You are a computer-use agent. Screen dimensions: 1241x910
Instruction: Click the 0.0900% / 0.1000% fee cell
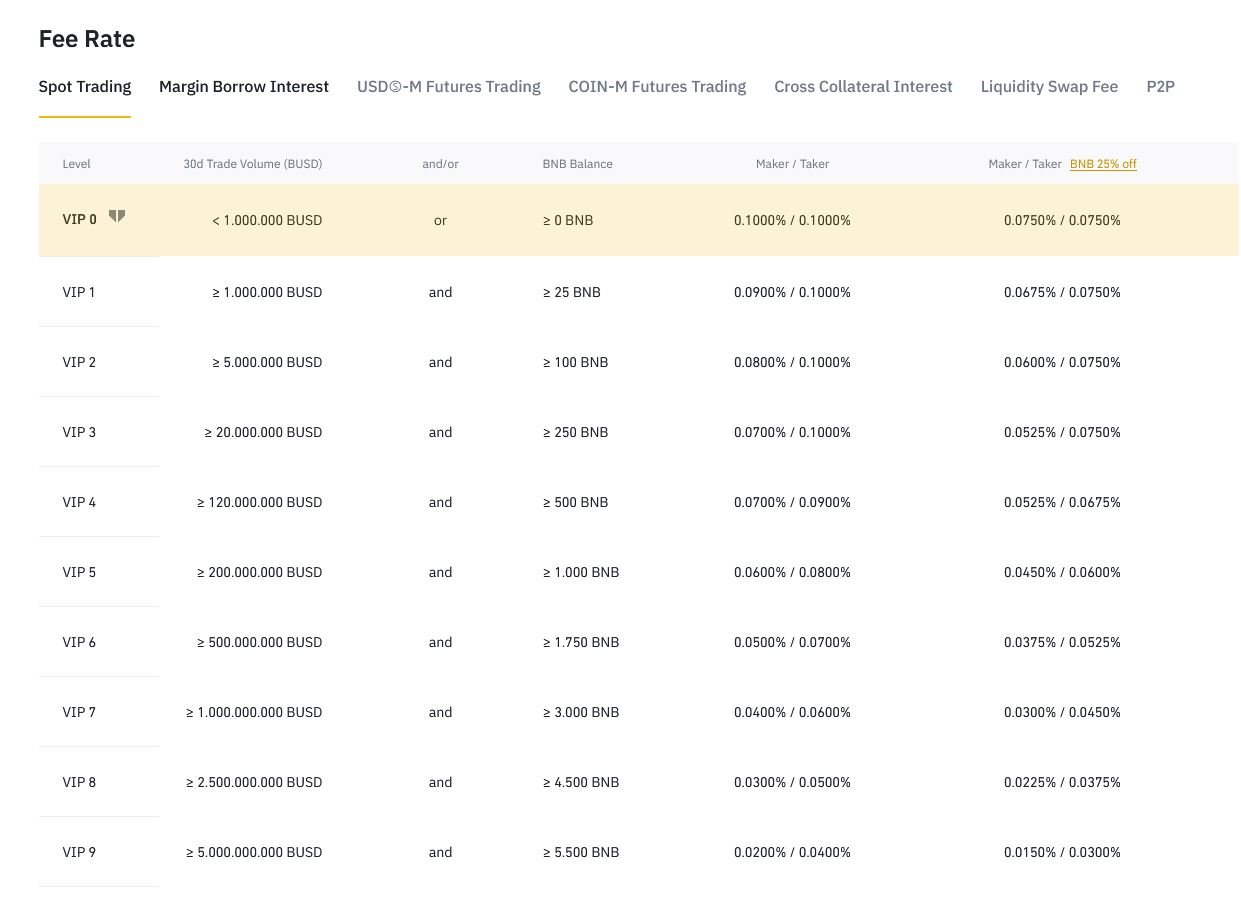[792, 292]
